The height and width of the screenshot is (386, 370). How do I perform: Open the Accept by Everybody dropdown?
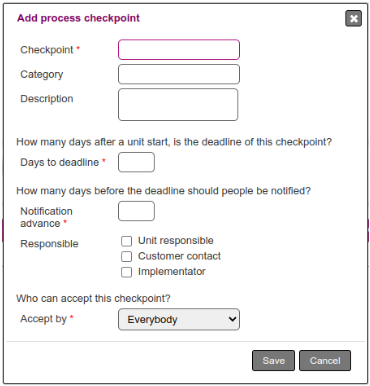pyautogui.click(x=179, y=319)
